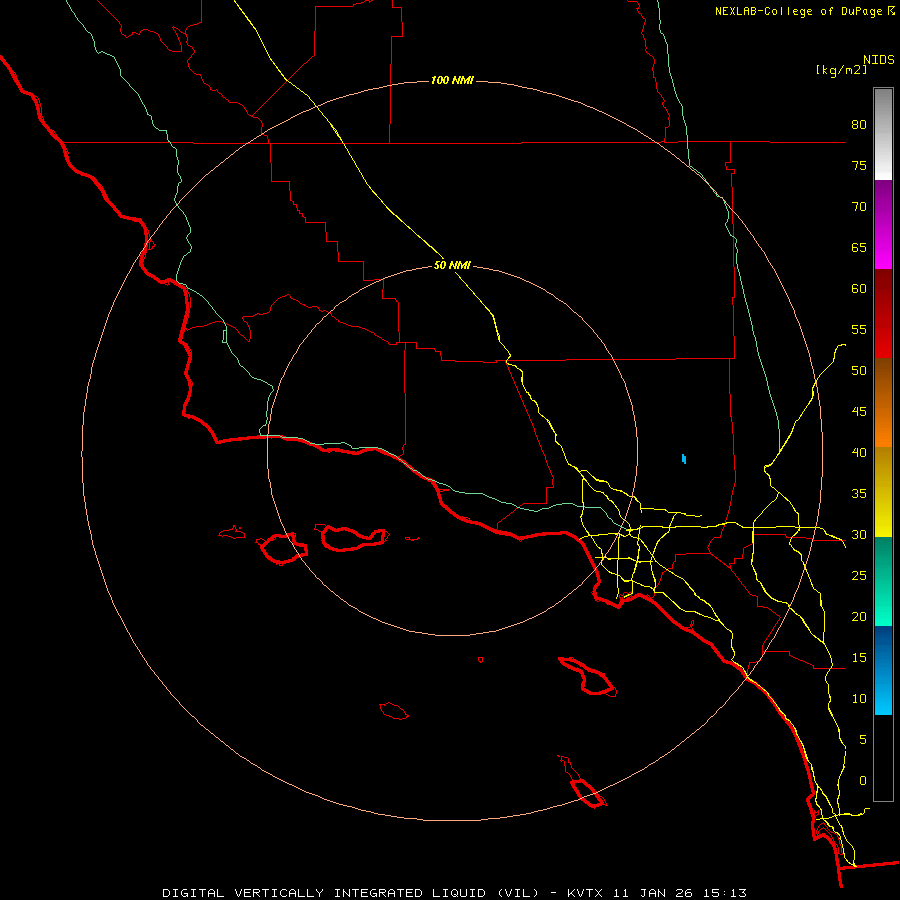The image size is (900, 900).
Task: Click the color scale value 35
Action: [x=859, y=494]
